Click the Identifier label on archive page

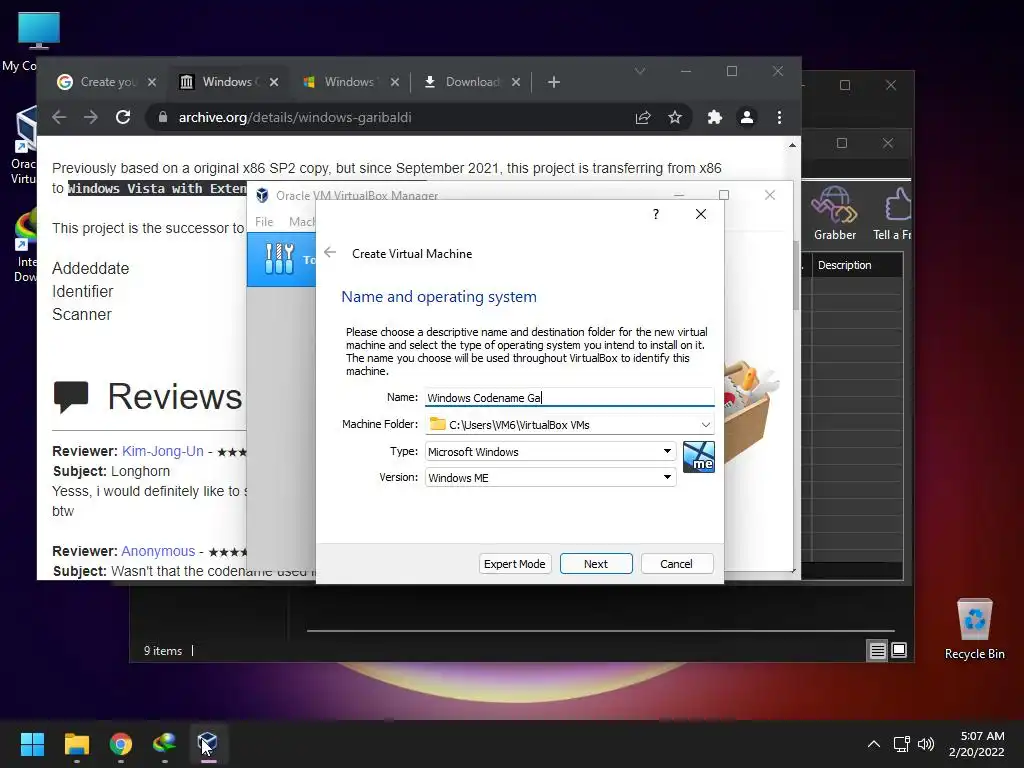tap(83, 291)
